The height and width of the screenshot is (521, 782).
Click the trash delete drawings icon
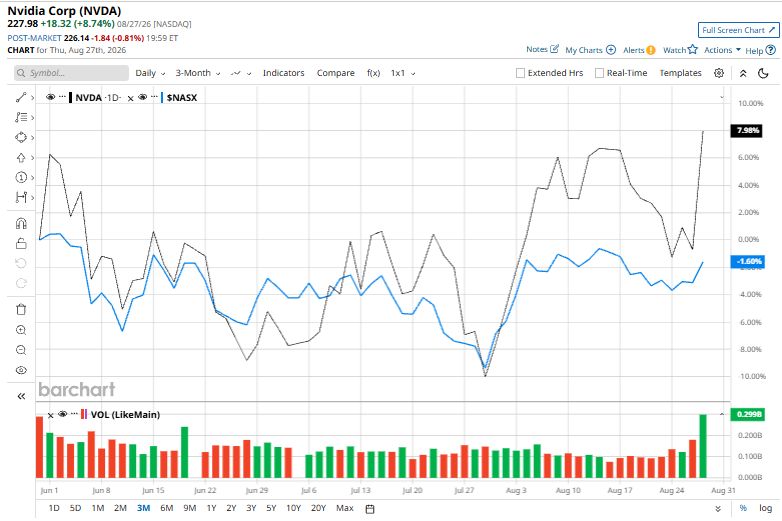21,310
